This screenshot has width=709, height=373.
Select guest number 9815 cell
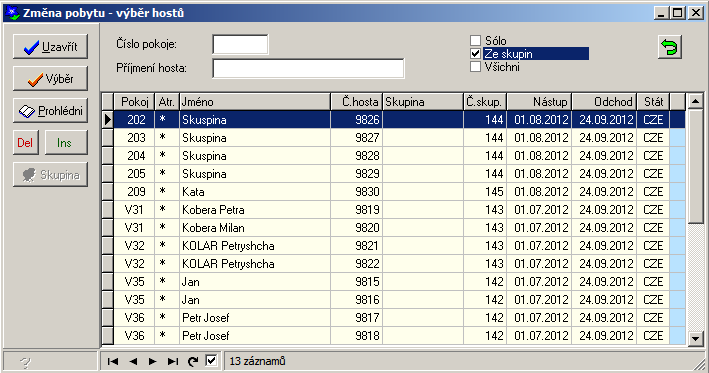coord(357,282)
